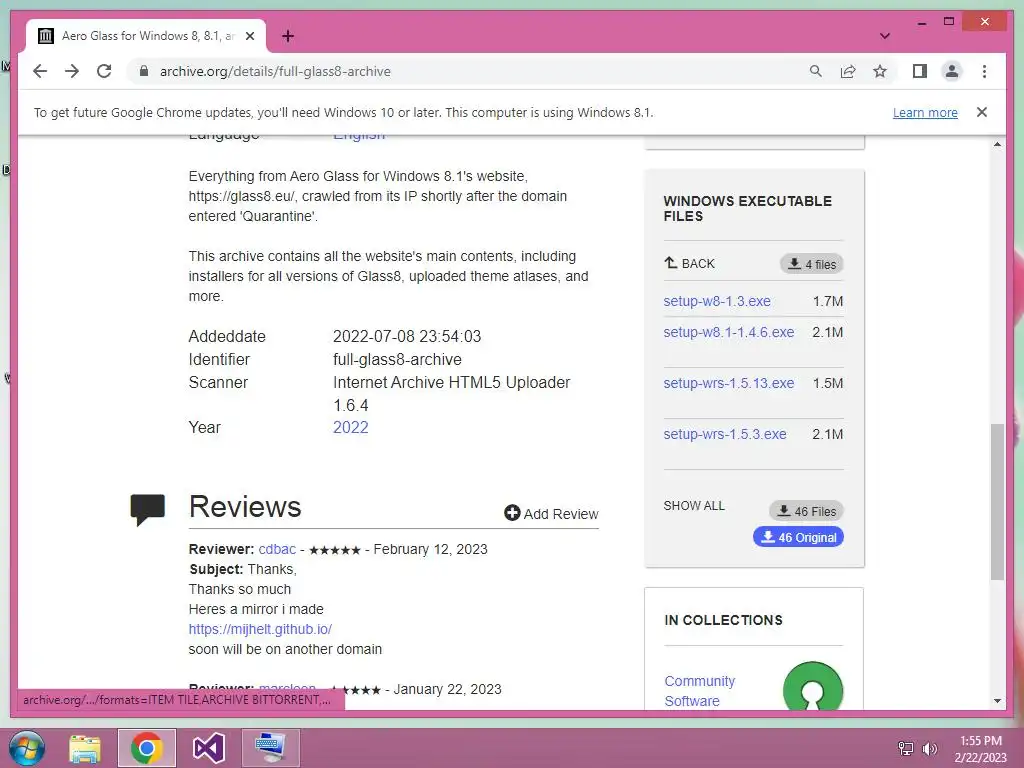The height and width of the screenshot is (768, 1024).
Task: Close the Aero Glass tab
Action: pos(249,36)
